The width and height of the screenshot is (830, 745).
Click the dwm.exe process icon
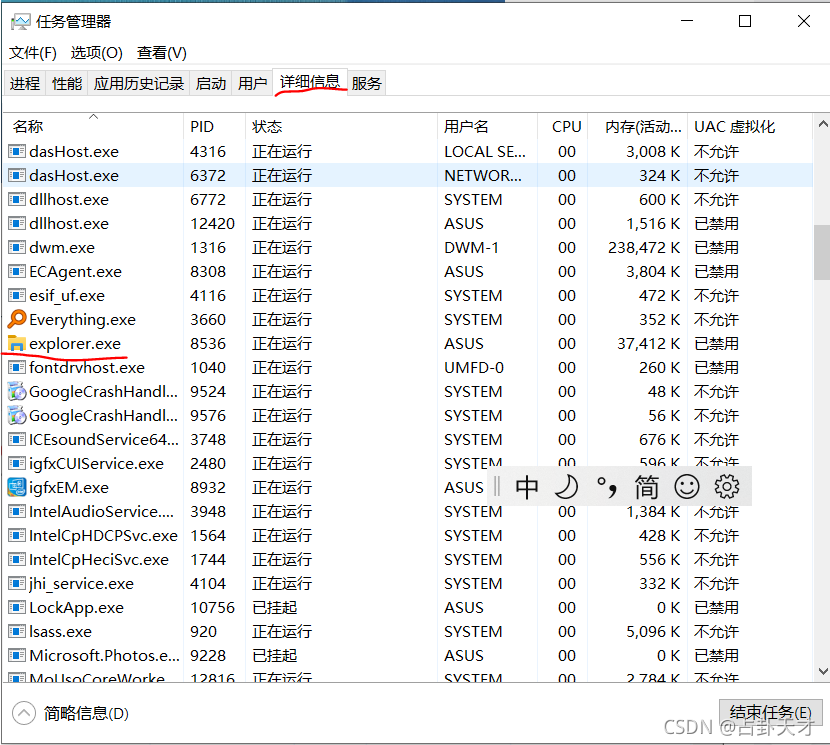coord(17,247)
